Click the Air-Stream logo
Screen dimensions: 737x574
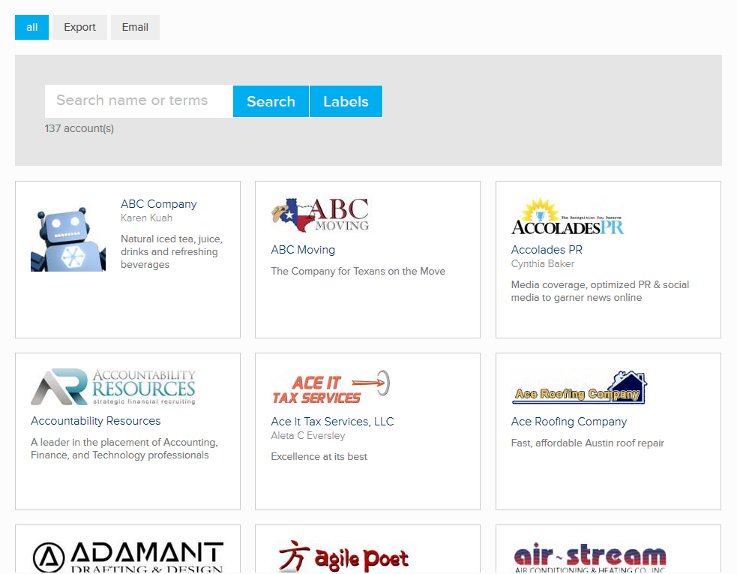coord(590,558)
